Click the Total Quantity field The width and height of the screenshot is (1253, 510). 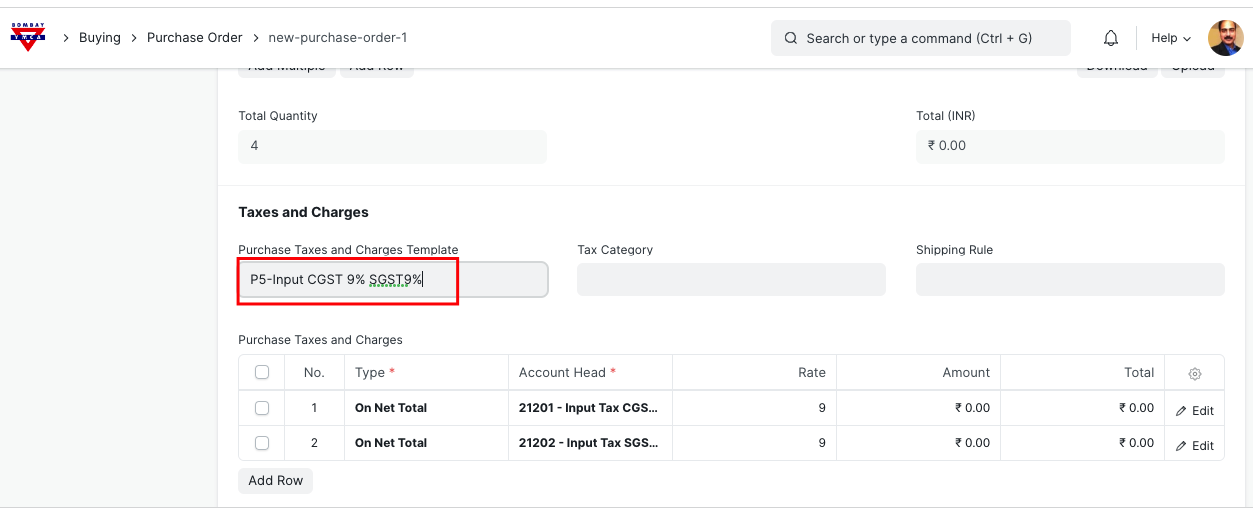click(392, 146)
